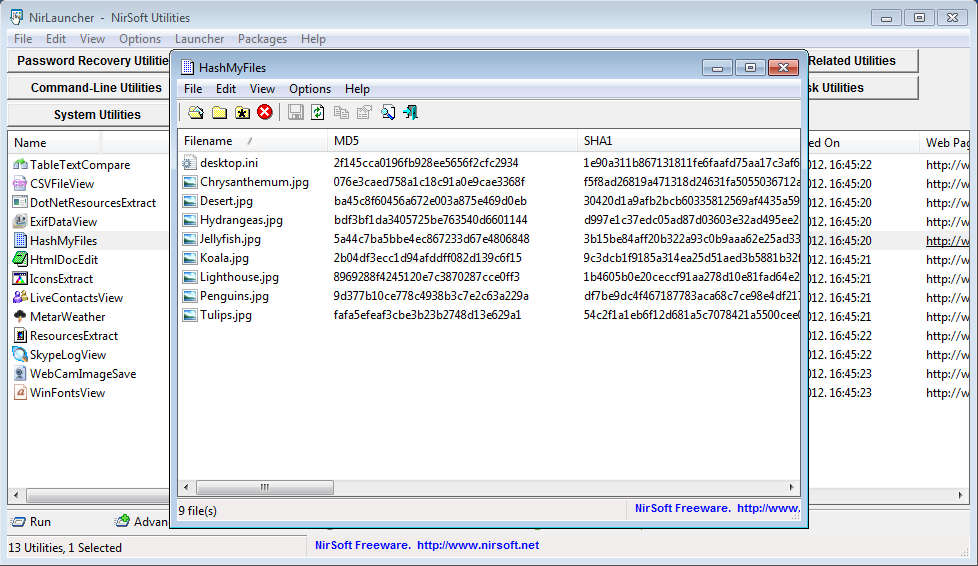The height and width of the screenshot is (566, 978).
Task: Select the Hydrangeas.jpg filename
Action: [x=241, y=220]
